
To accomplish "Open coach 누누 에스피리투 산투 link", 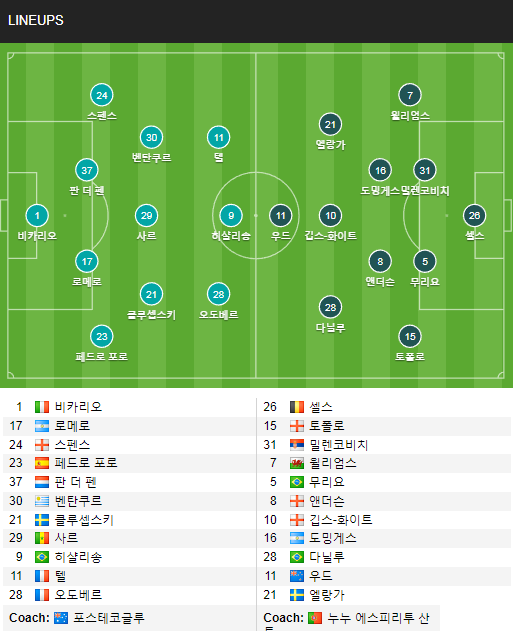I will click(x=378, y=618).
